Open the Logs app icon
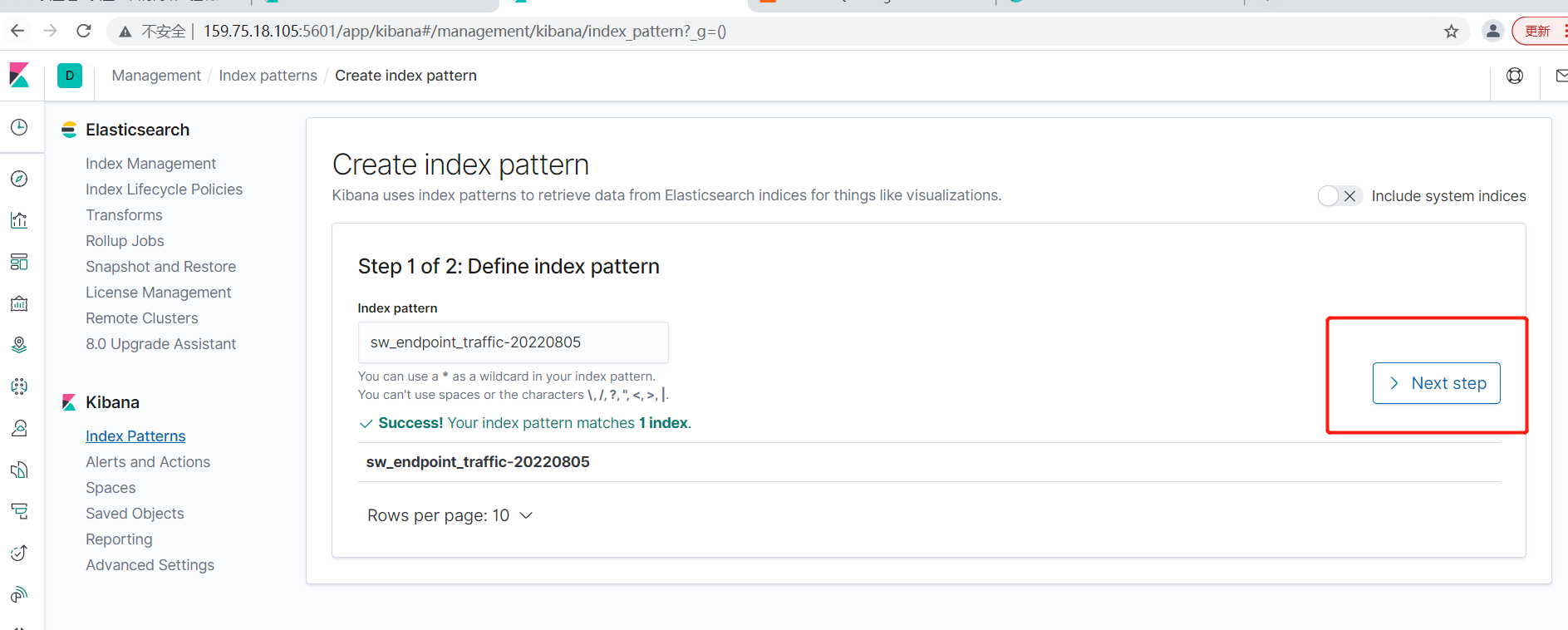1568x630 pixels. click(19, 470)
